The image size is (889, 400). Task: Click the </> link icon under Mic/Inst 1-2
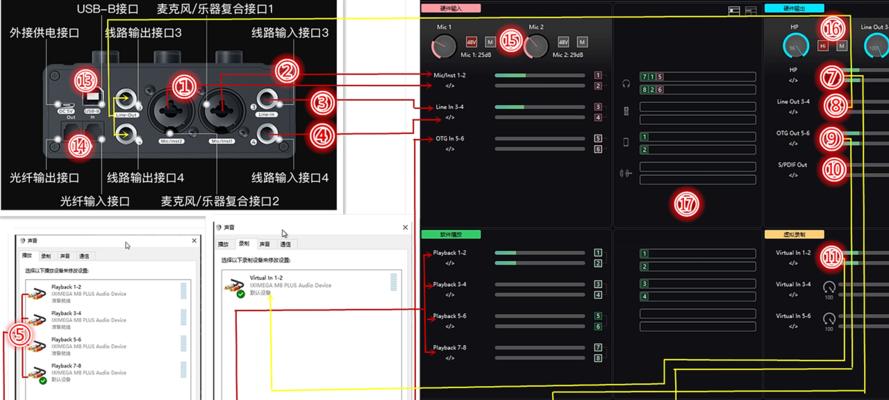coord(450,86)
